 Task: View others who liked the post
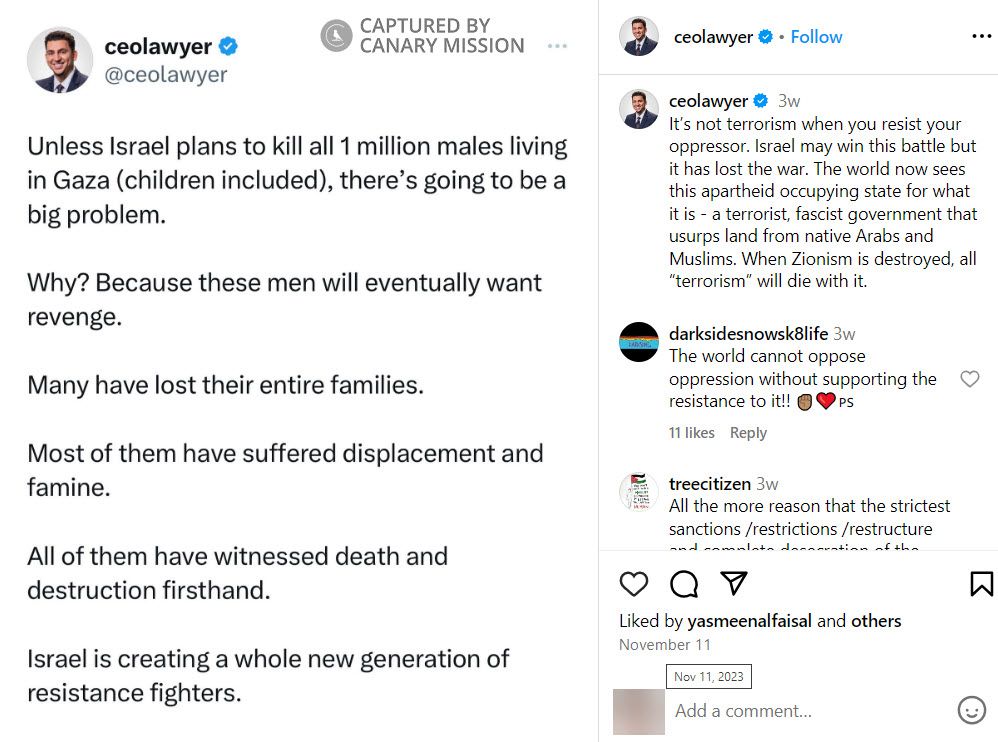point(876,620)
